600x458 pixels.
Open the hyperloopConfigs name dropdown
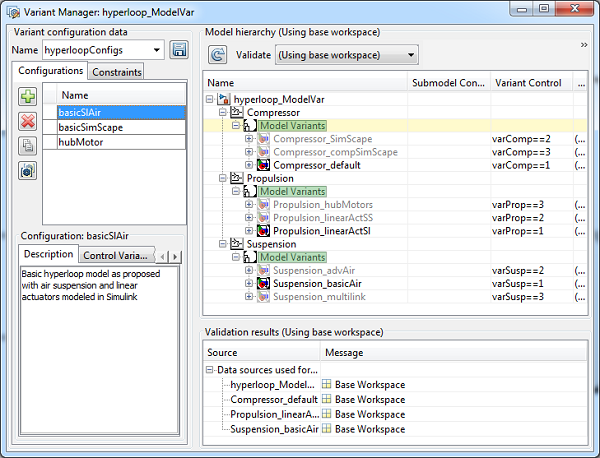157,50
